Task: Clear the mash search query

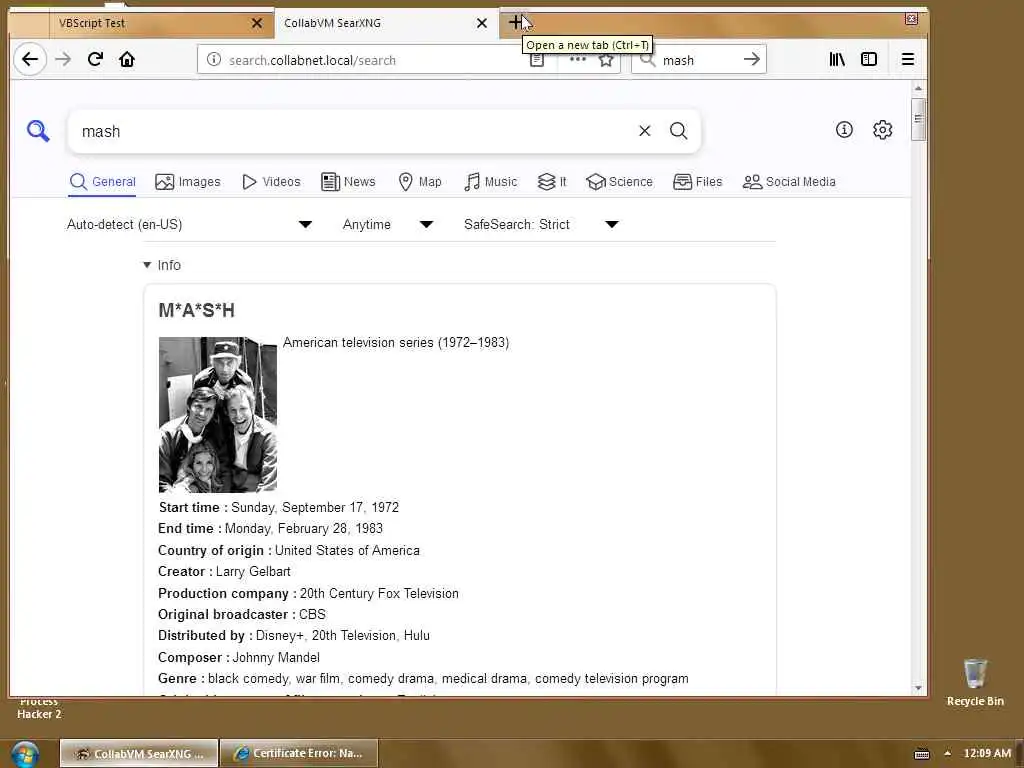Action: click(645, 131)
